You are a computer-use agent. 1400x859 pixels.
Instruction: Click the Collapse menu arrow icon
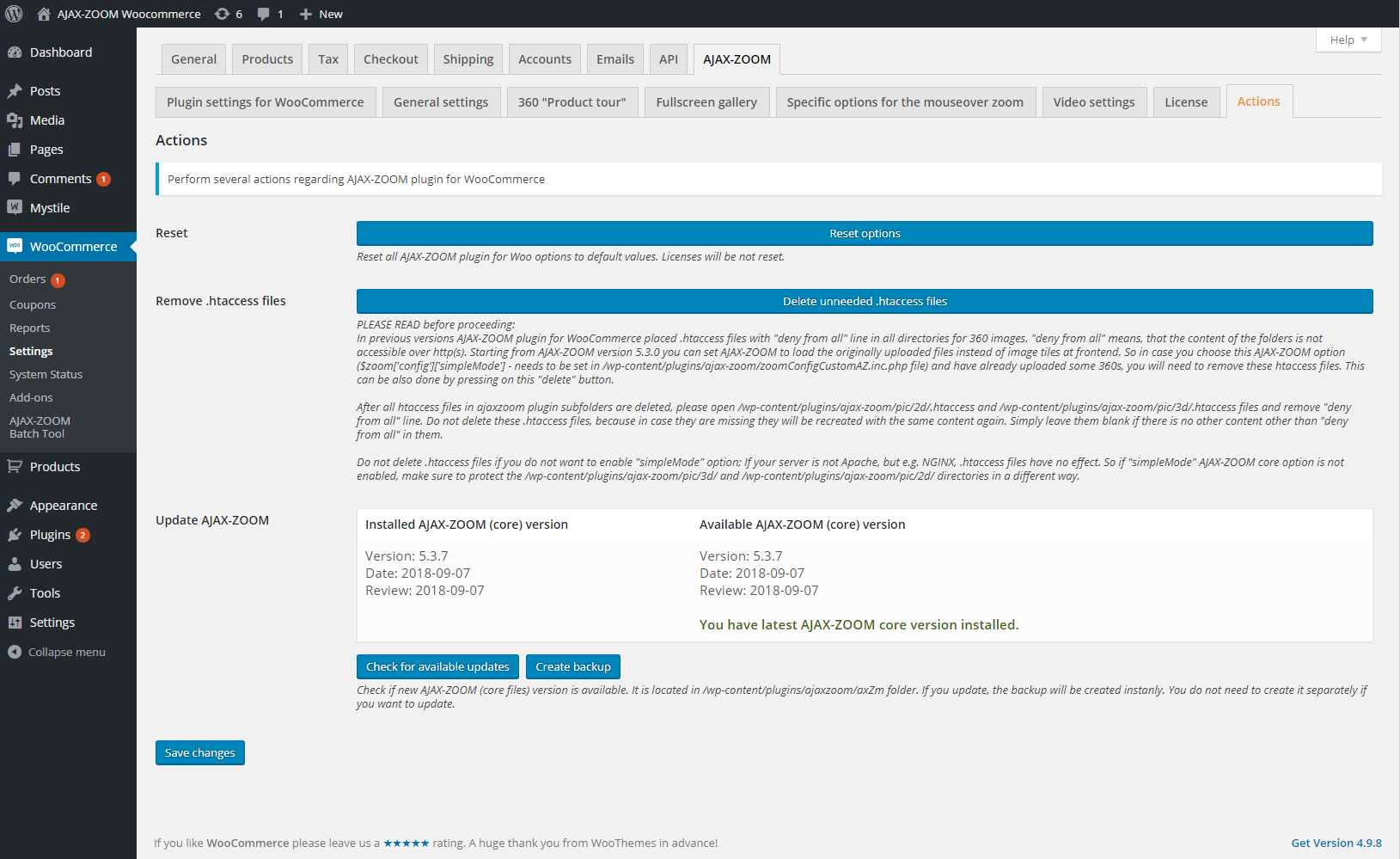15,652
